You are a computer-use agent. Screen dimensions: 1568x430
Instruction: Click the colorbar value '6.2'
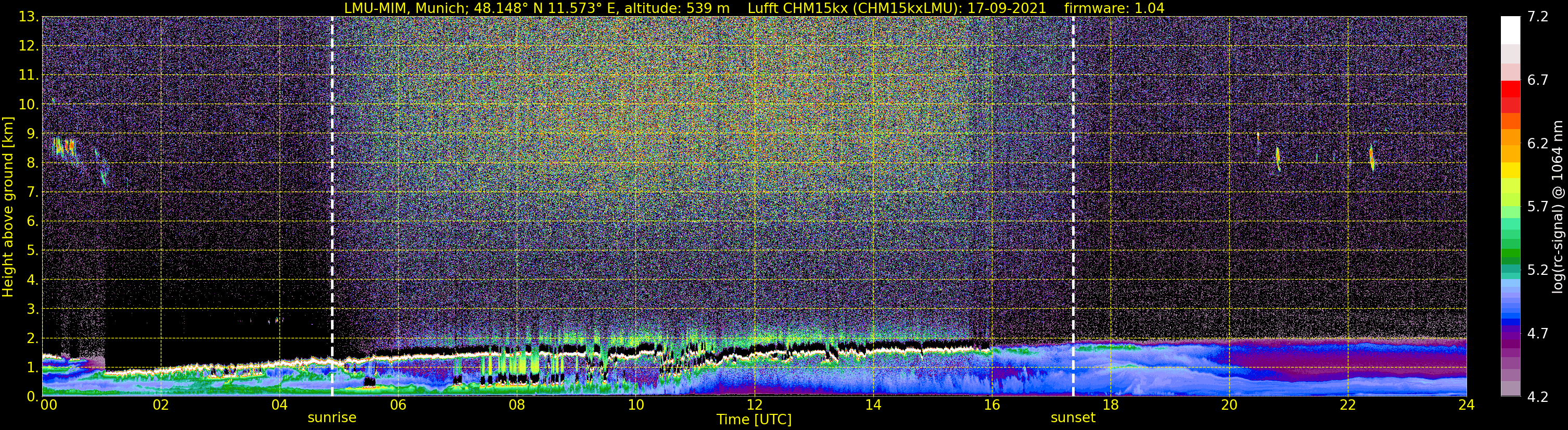pyautogui.click(x=1538, y=144)
